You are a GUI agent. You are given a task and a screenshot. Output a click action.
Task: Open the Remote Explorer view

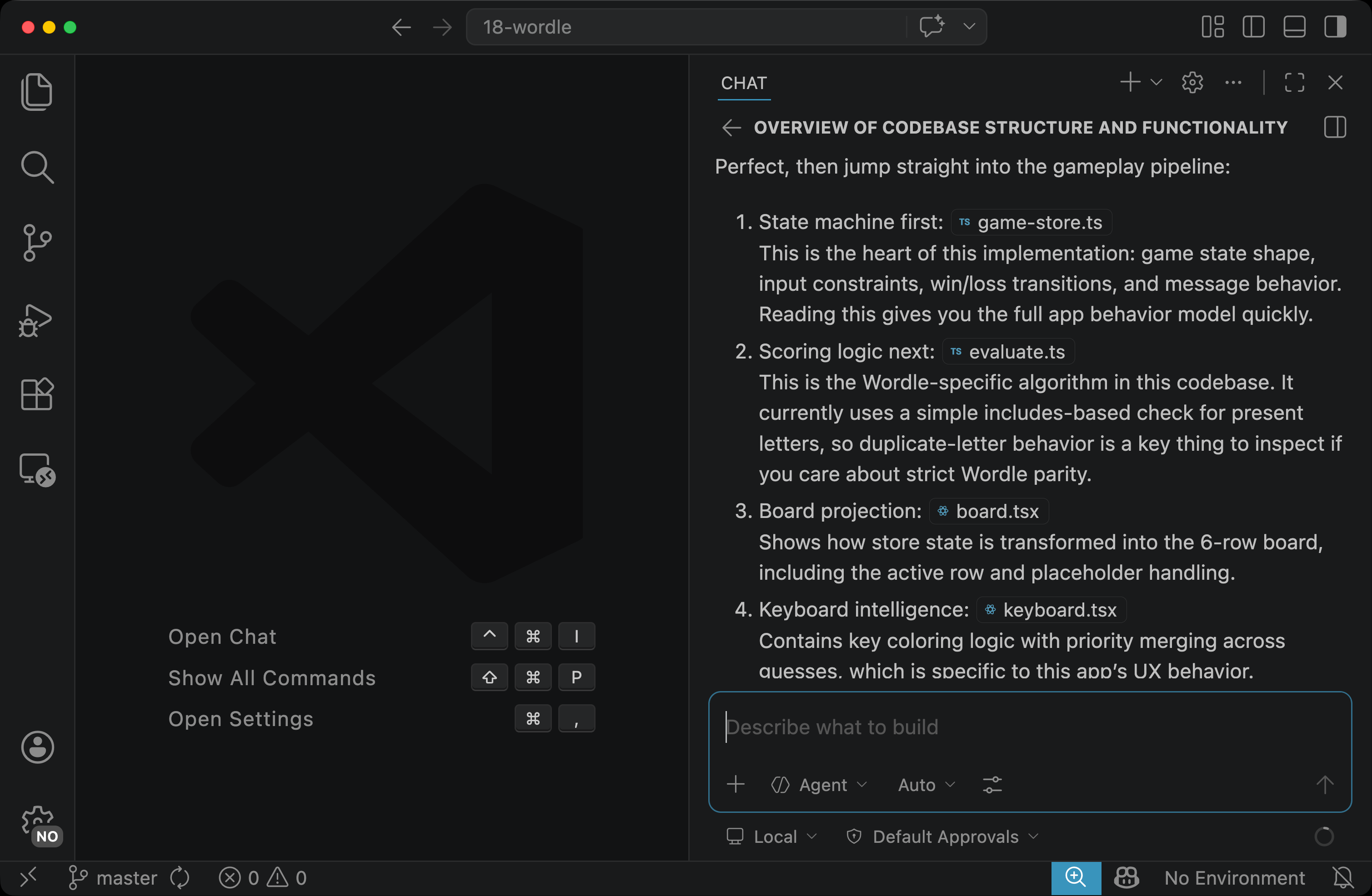(x=37, y=470)
